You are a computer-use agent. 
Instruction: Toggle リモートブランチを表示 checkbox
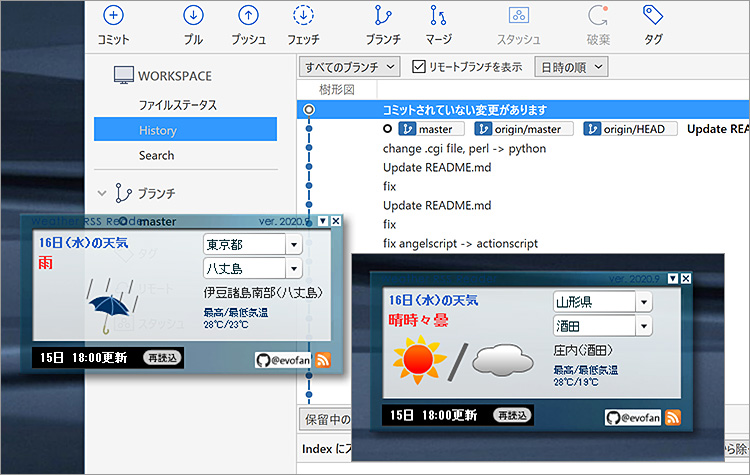(419, 66)
